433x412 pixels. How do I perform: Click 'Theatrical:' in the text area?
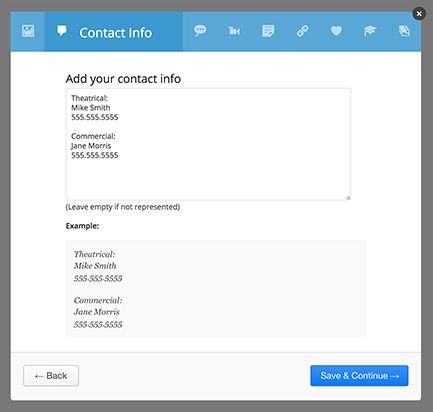[89, 98]
